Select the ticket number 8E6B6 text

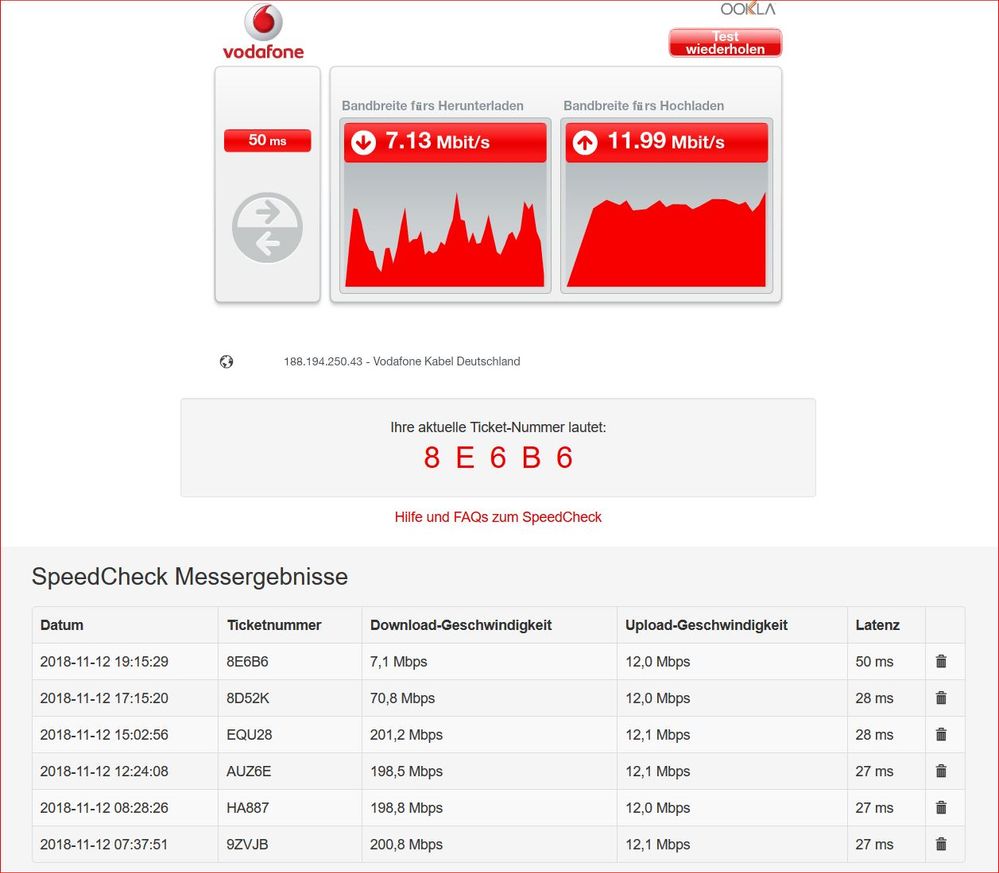498,457
